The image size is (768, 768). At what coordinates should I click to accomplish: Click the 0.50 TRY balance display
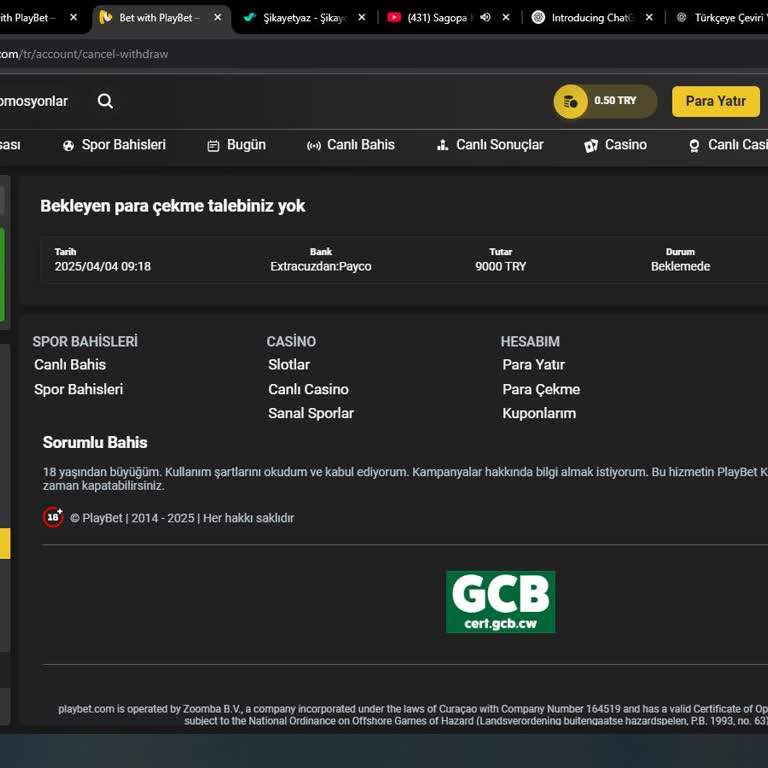coord(615,101)
